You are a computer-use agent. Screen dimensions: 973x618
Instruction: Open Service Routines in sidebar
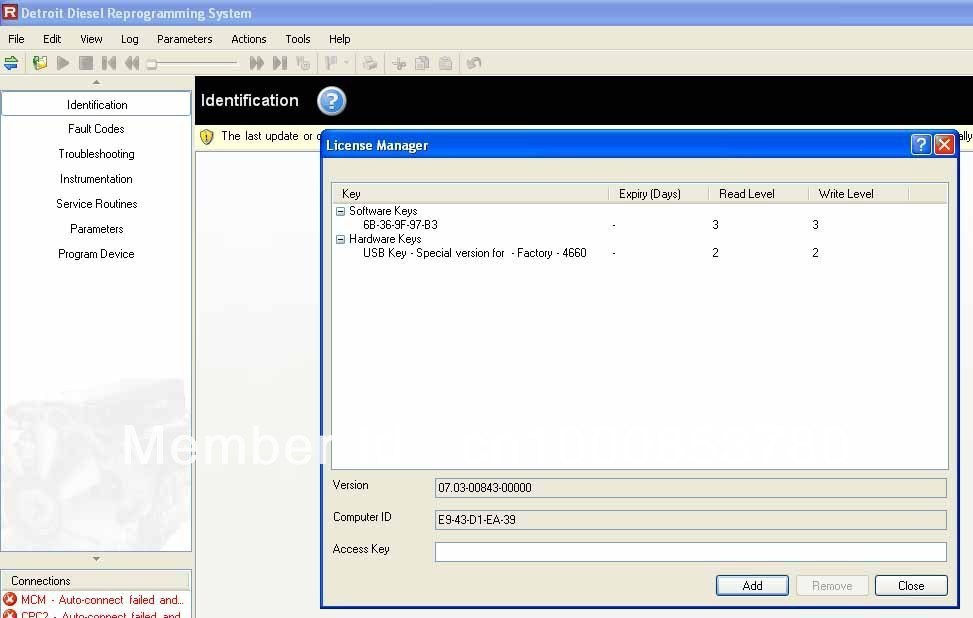click(96, 204)
